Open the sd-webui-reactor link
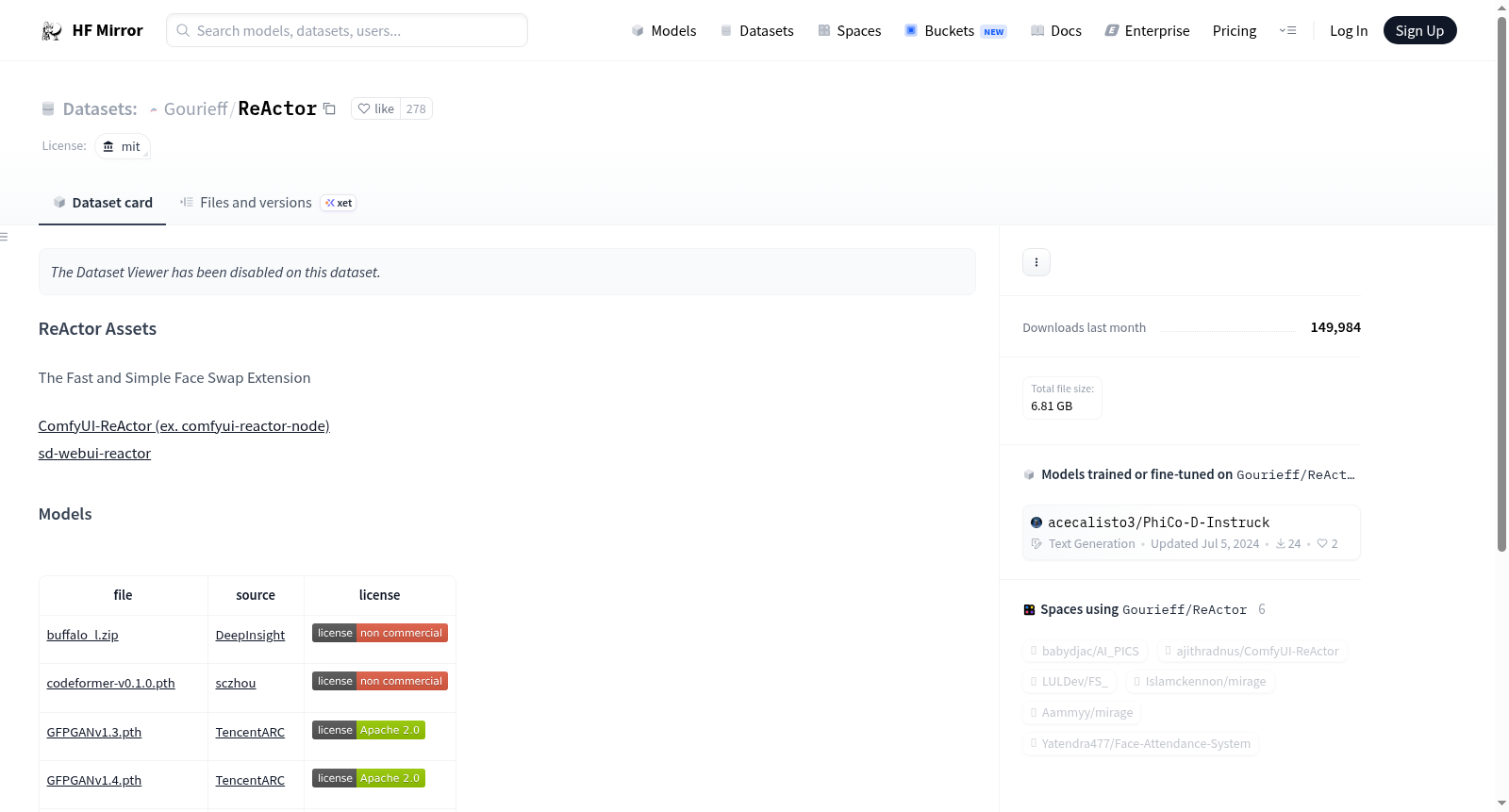Image resolution: width=1509 pixels, height=812 pixels. tap(94, 454)
